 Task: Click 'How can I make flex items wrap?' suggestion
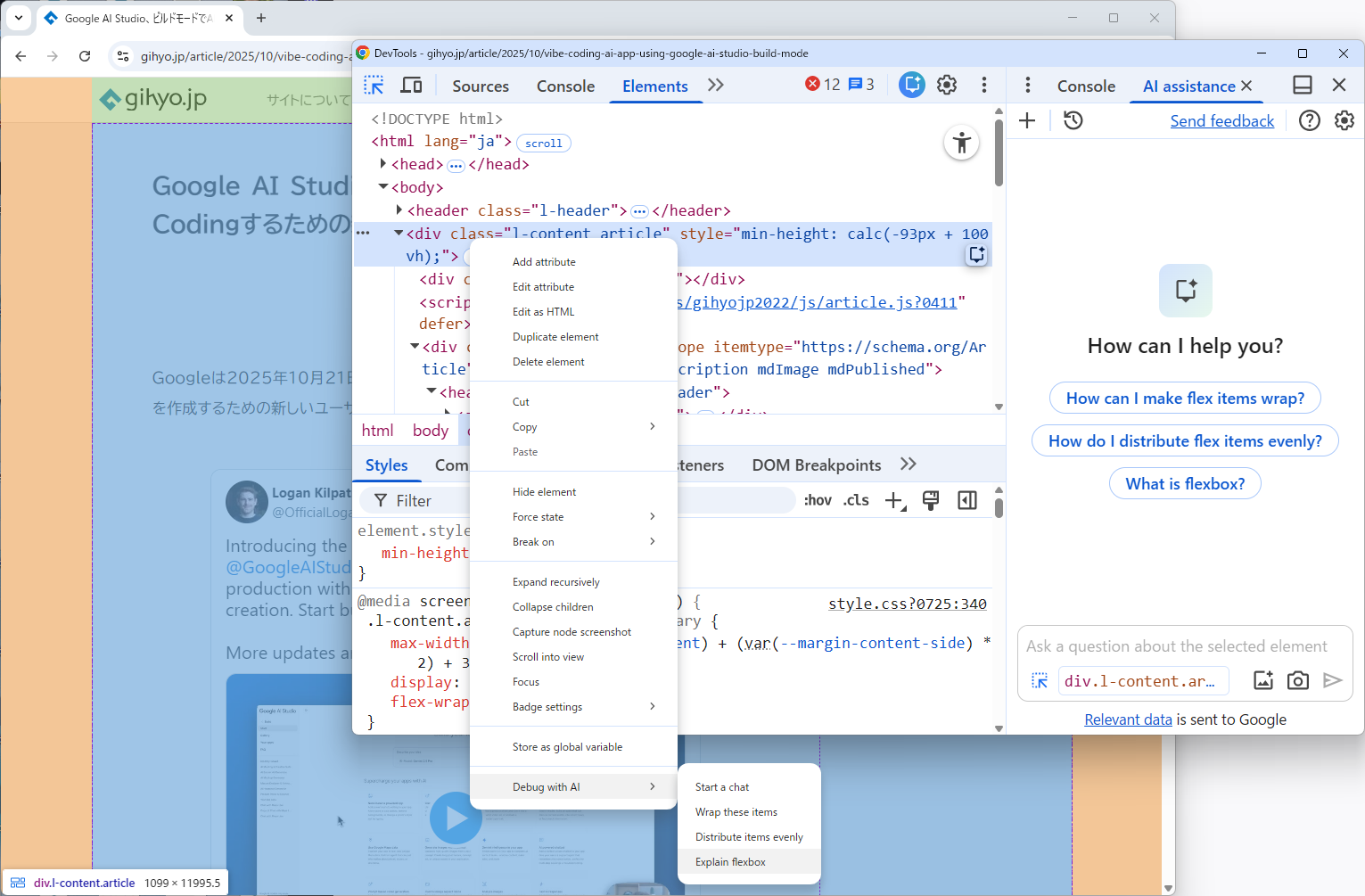[x=1185, y=399]
